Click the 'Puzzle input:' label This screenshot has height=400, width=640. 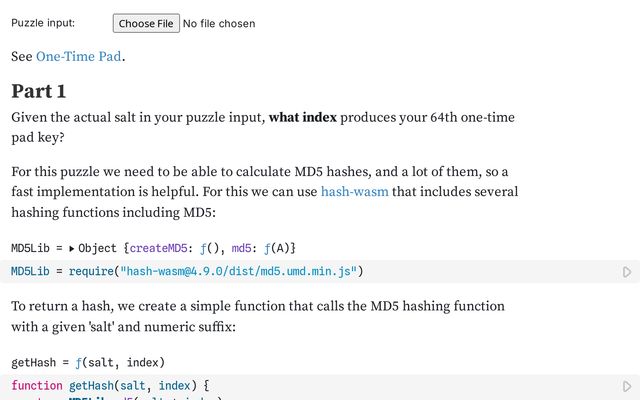[42, 23]
